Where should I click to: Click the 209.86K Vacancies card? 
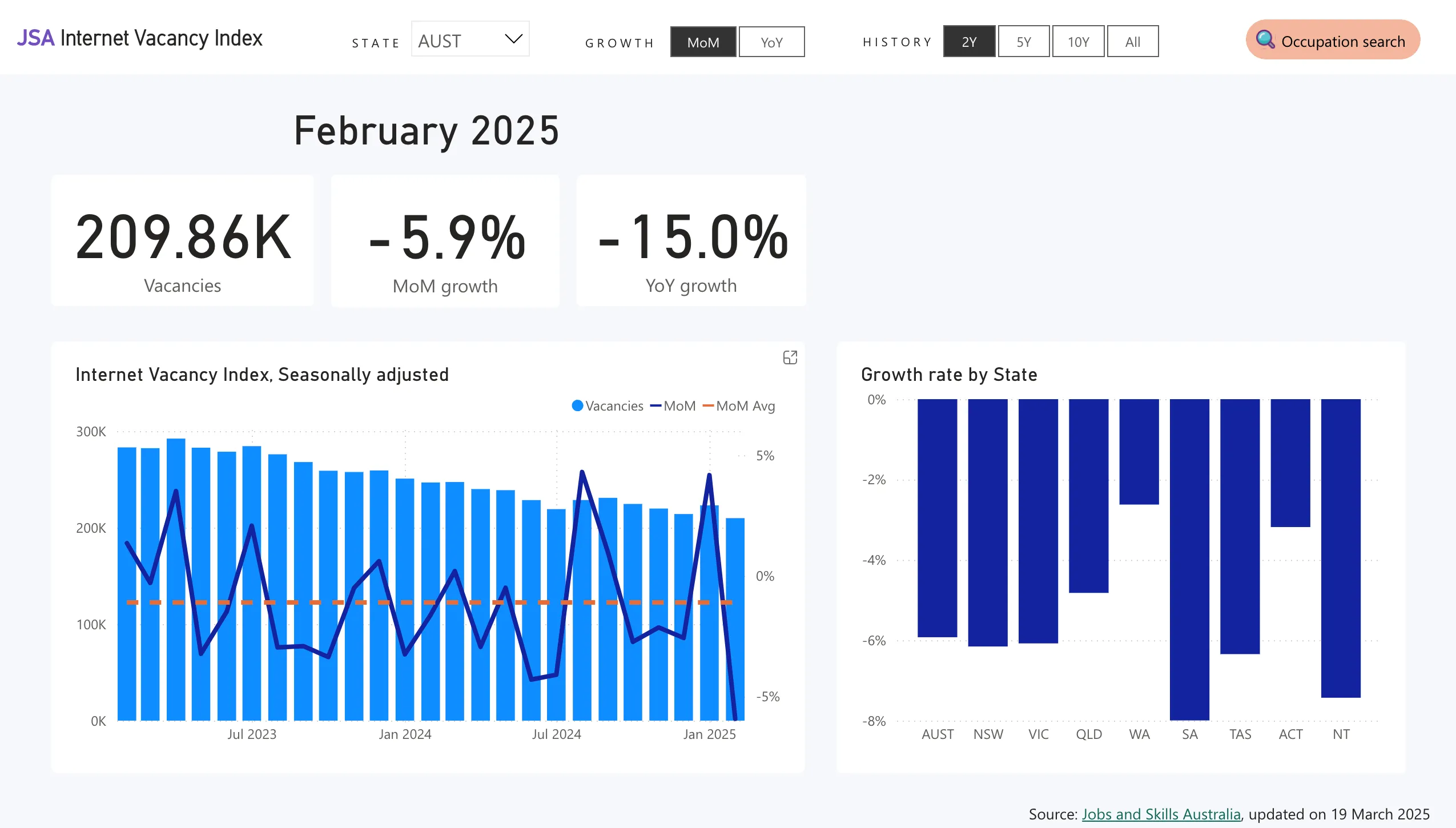pyautogui.click(x=182, y=240)
